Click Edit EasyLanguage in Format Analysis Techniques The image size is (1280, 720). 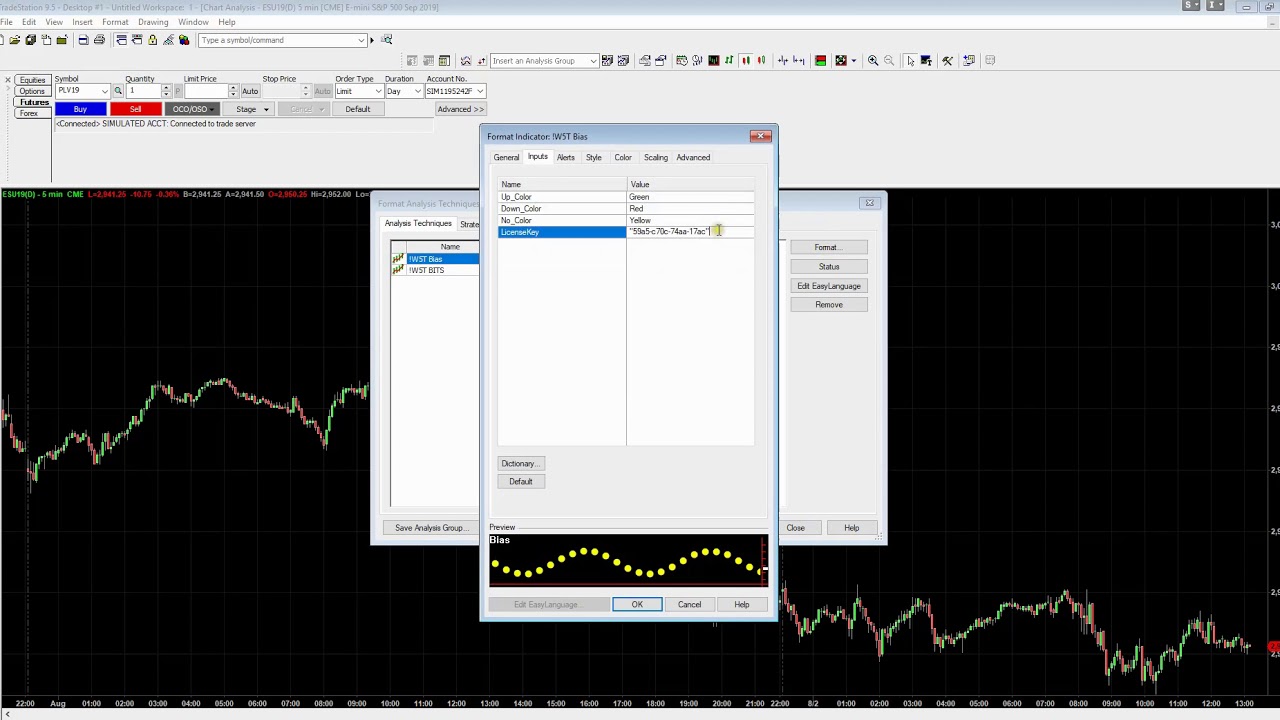(828, 286)
